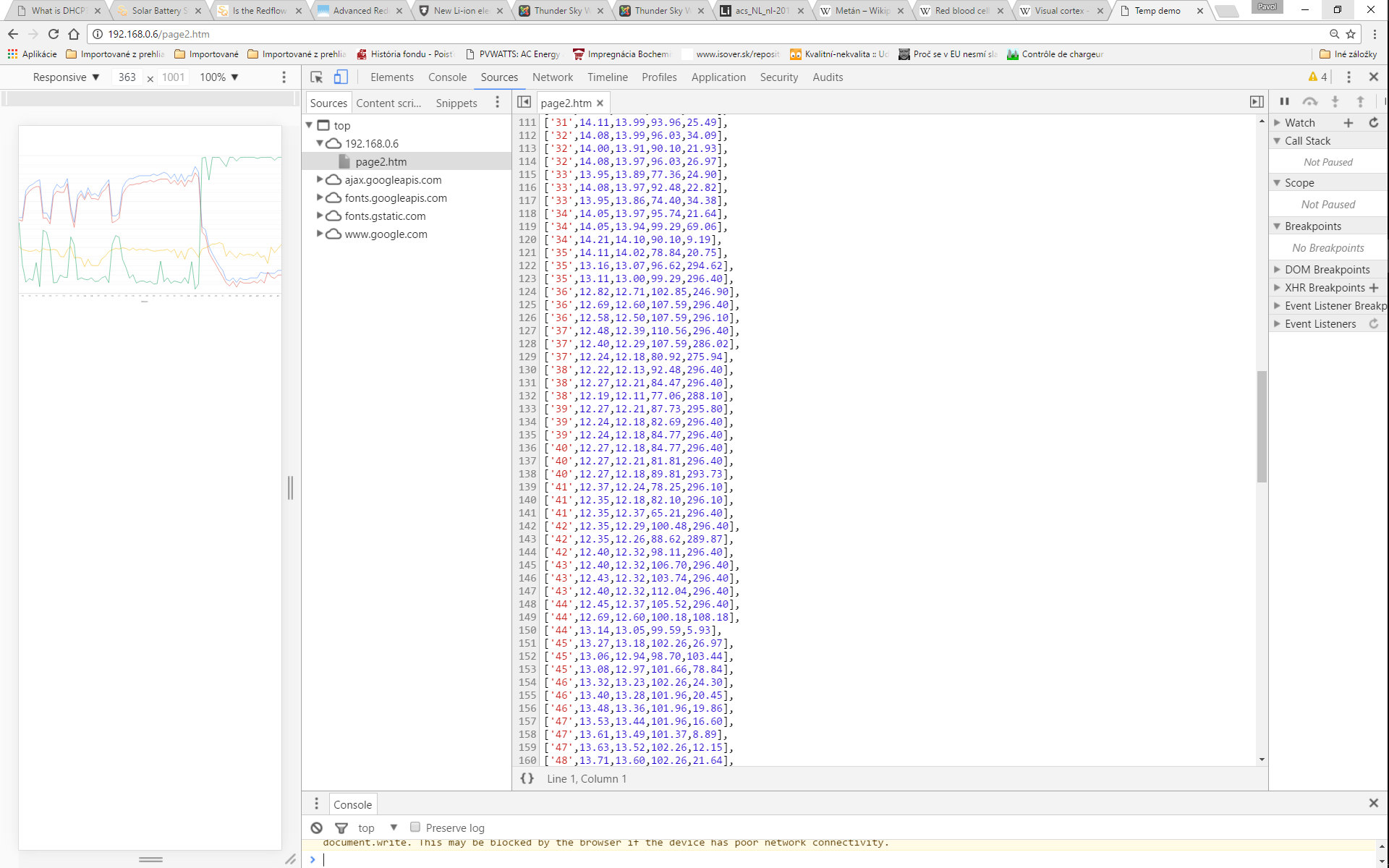The height and width of the screenshot is (868, 1389).
Task: Refresh the Event Listeners pane
Action: pyautogui.click(x=1374, y=324)
